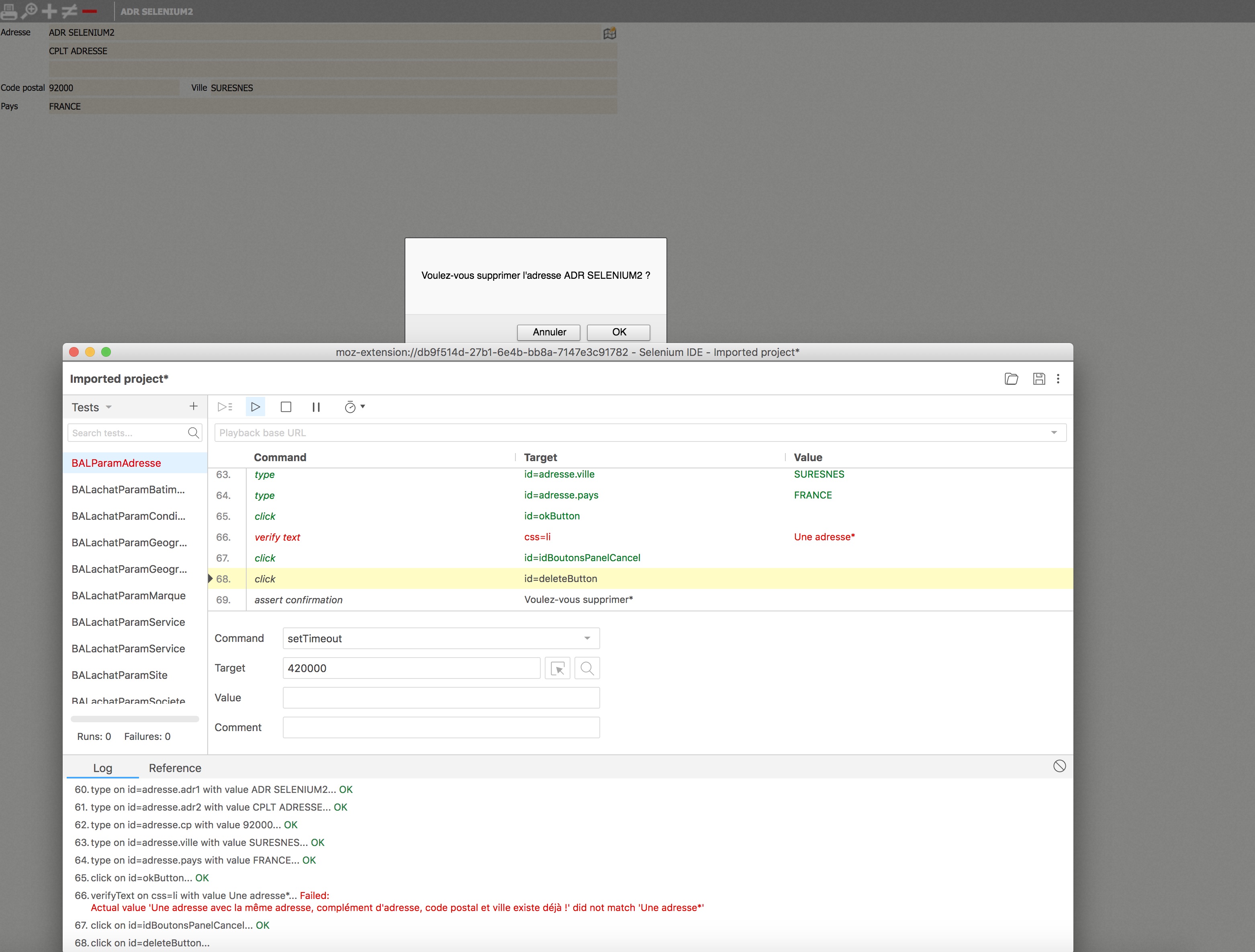Image resolution: width=1255 pixels, height=952 pixels.
Task: Run all tests in the suite
Action: click(225, 407)
